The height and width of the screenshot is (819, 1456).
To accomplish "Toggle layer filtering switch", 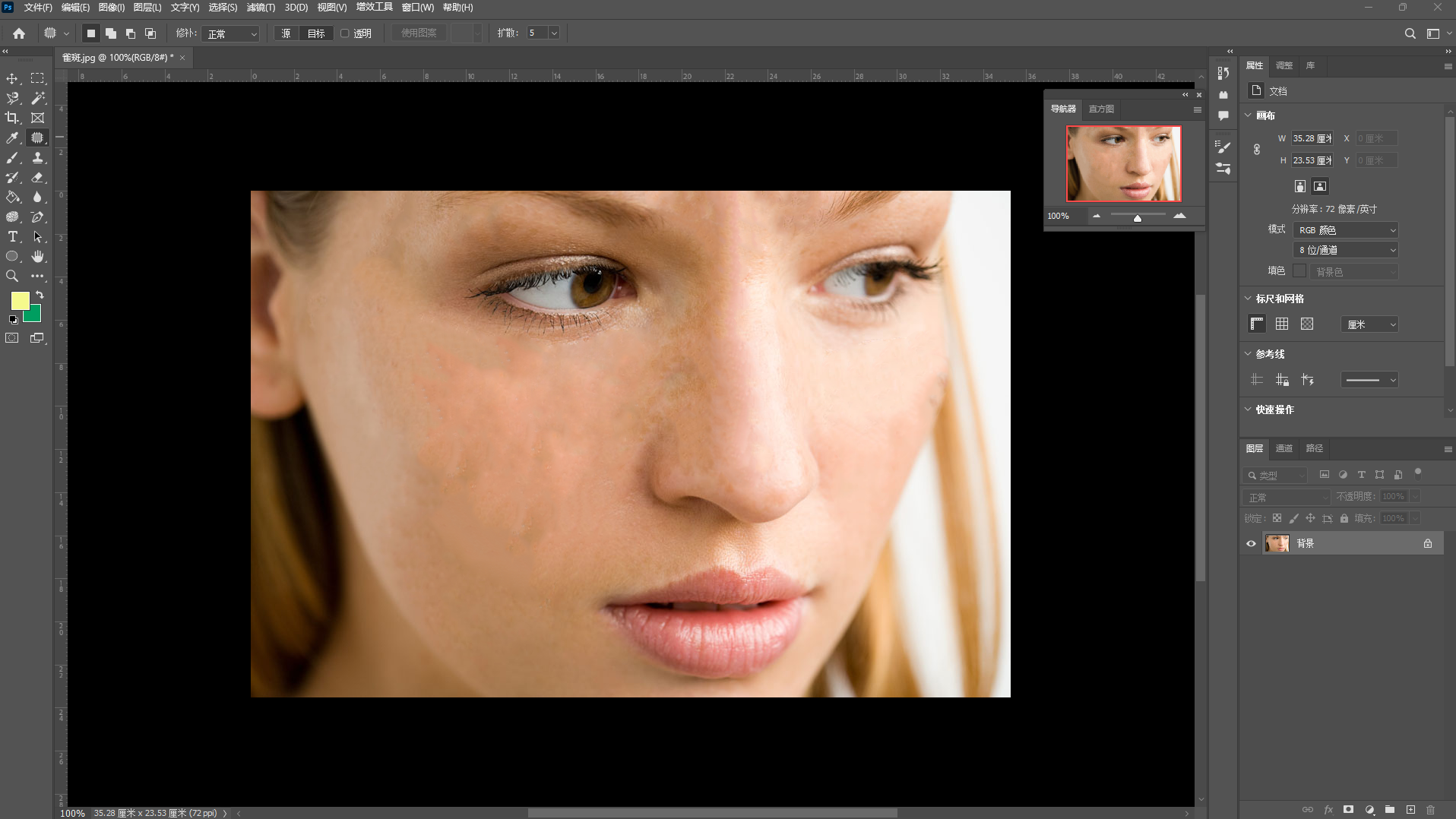I will coord(1418,473).
